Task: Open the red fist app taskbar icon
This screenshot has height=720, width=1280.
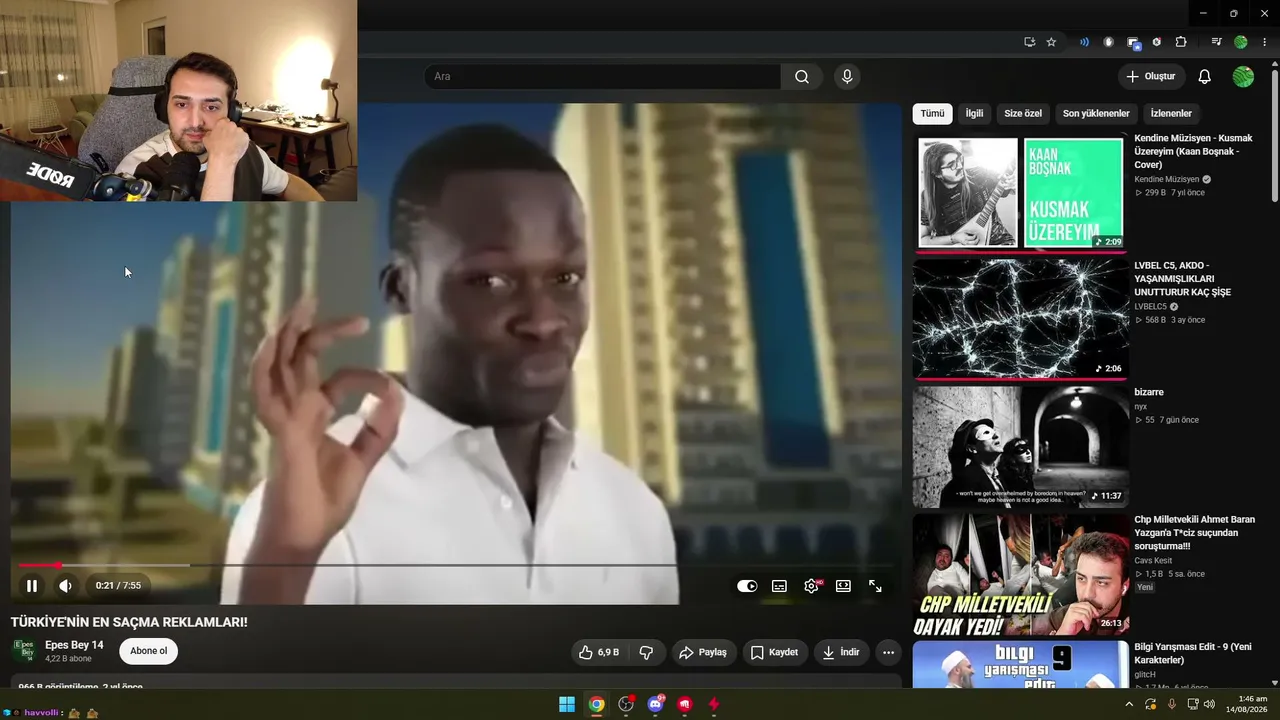Action: [684, 704]
